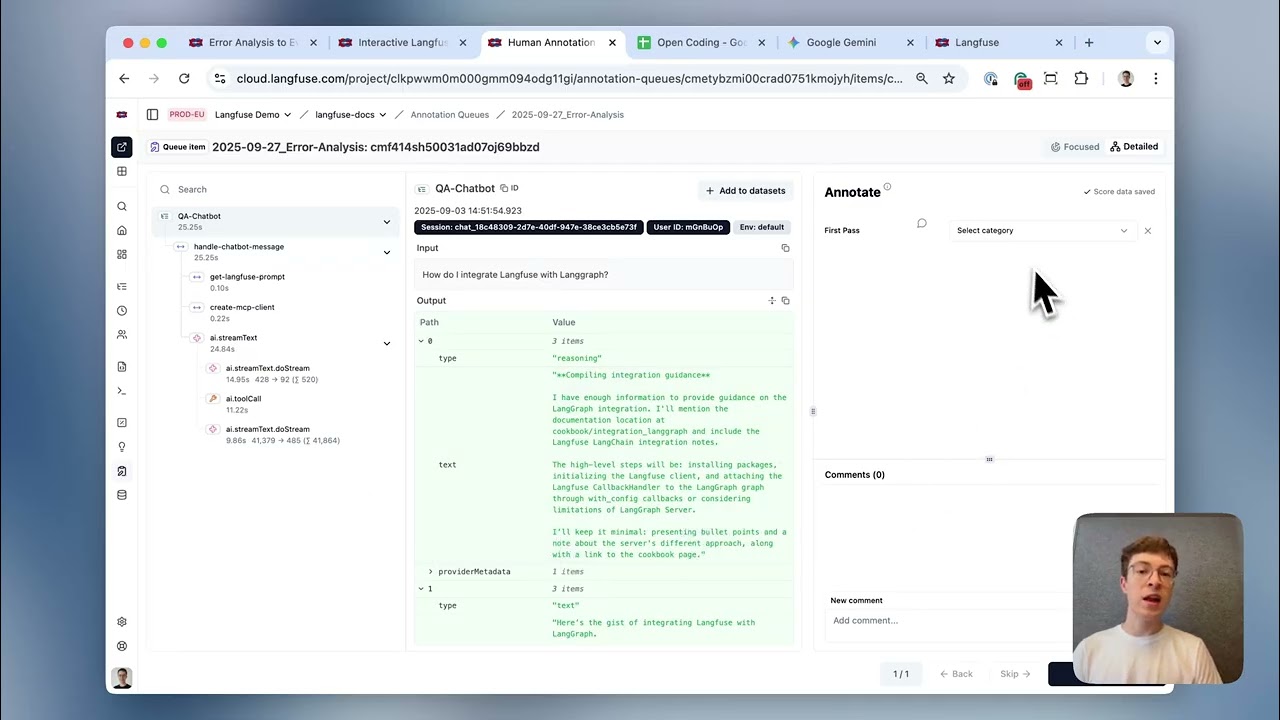Collapse output path 0
This screenshot has width=1280, height=720.
421,341
